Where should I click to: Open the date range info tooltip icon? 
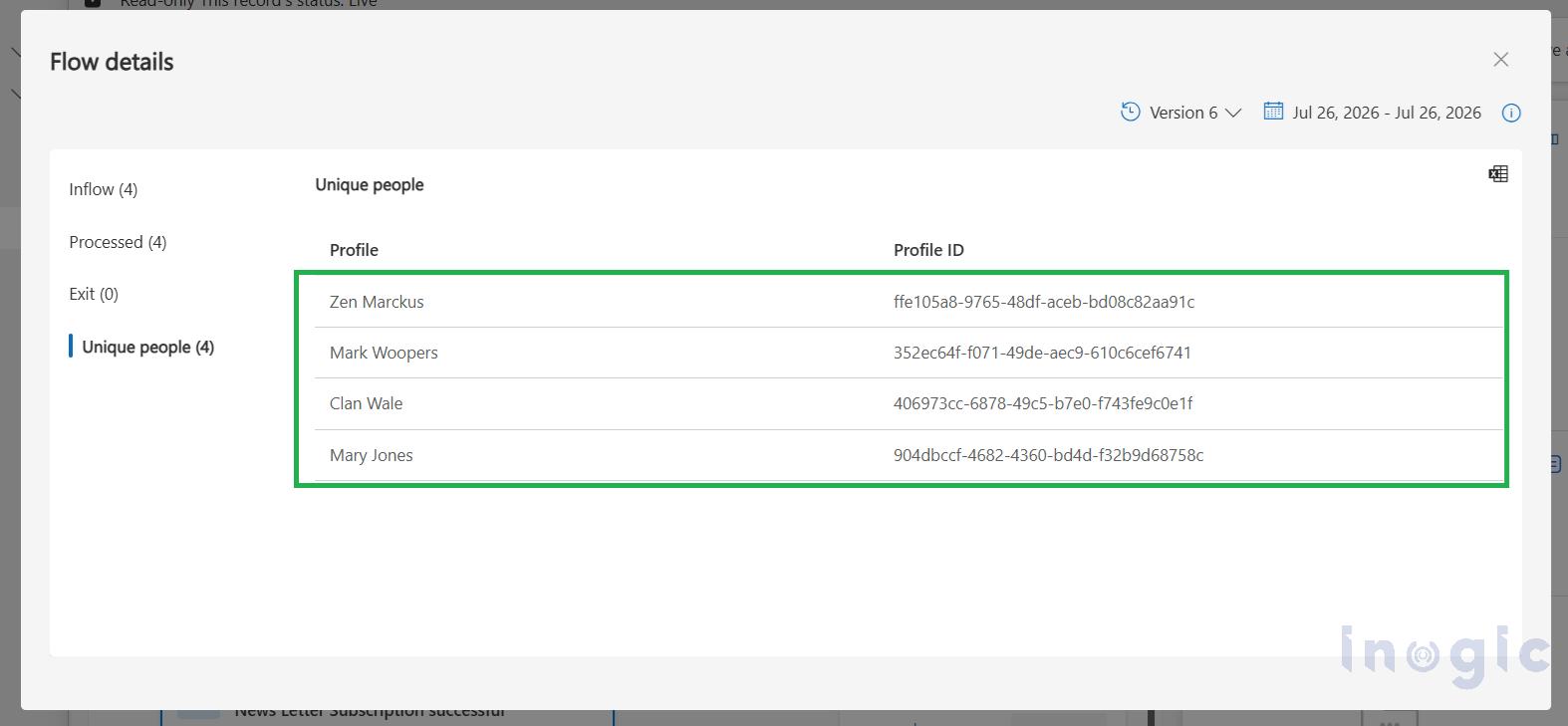[x=1511, y=113]
